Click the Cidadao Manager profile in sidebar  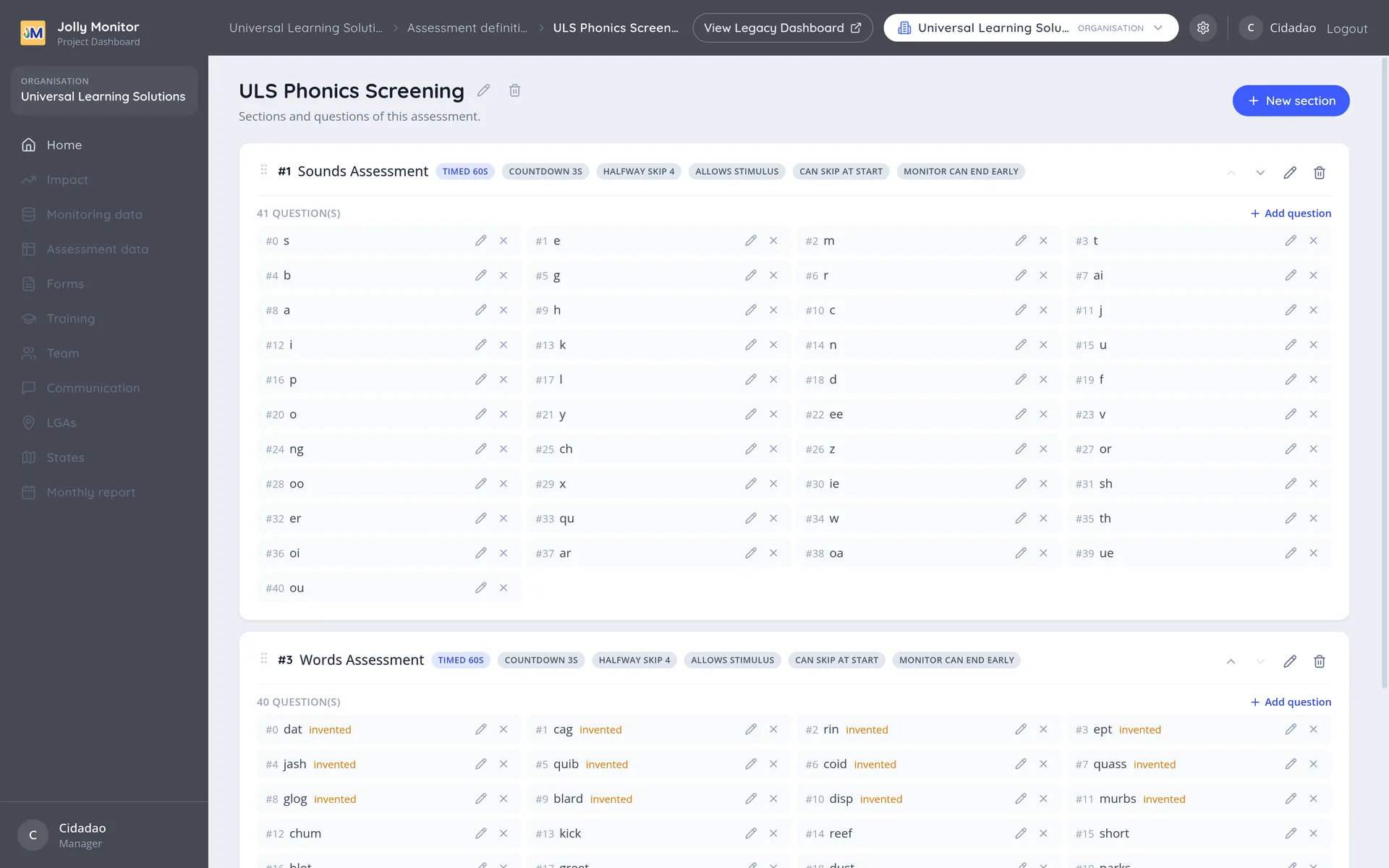point(104,835)
